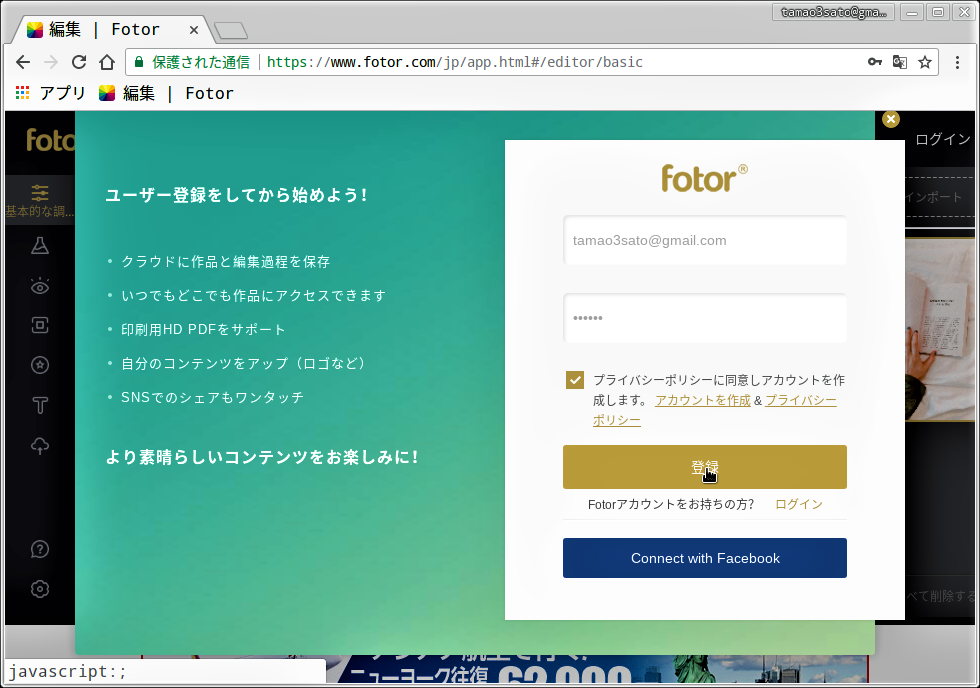Open the beauty eye tool in sidebar
Viewport: 980px width, 688px height.
coord(40,286)
